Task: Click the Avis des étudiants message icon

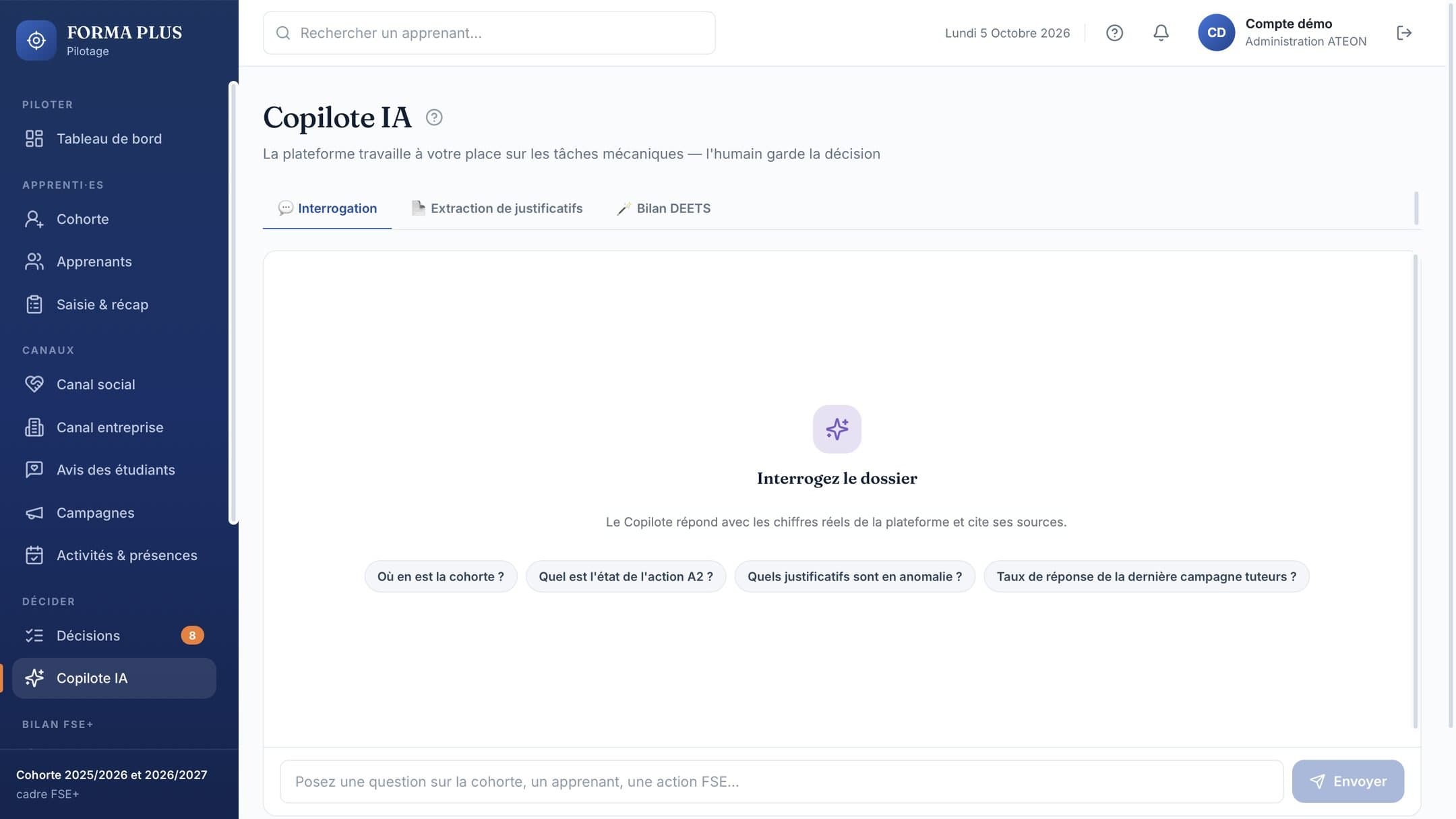Action: (x=34, y=470)
